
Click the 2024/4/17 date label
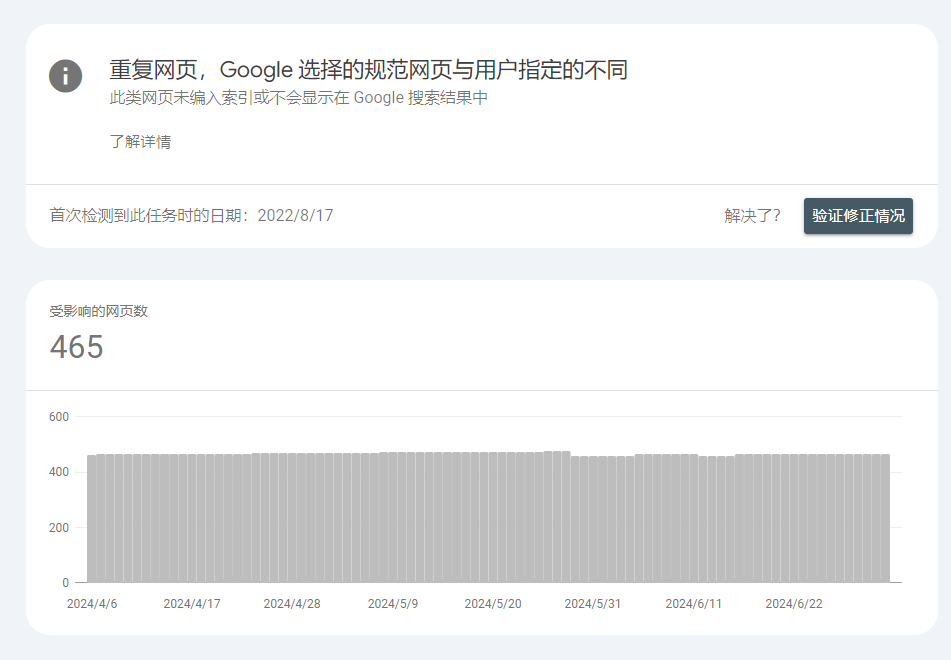[x=192, y=604]
